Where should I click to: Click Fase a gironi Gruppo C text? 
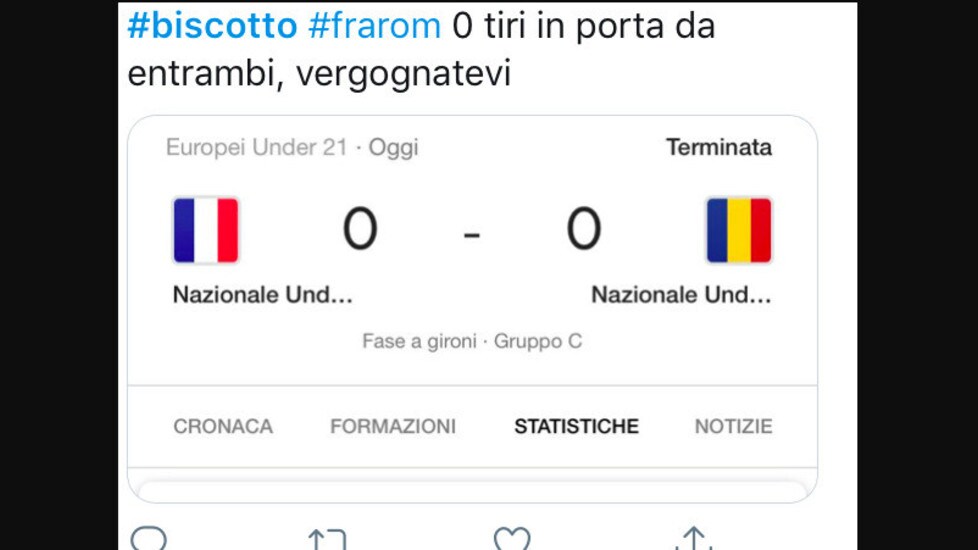coord(472,341)
